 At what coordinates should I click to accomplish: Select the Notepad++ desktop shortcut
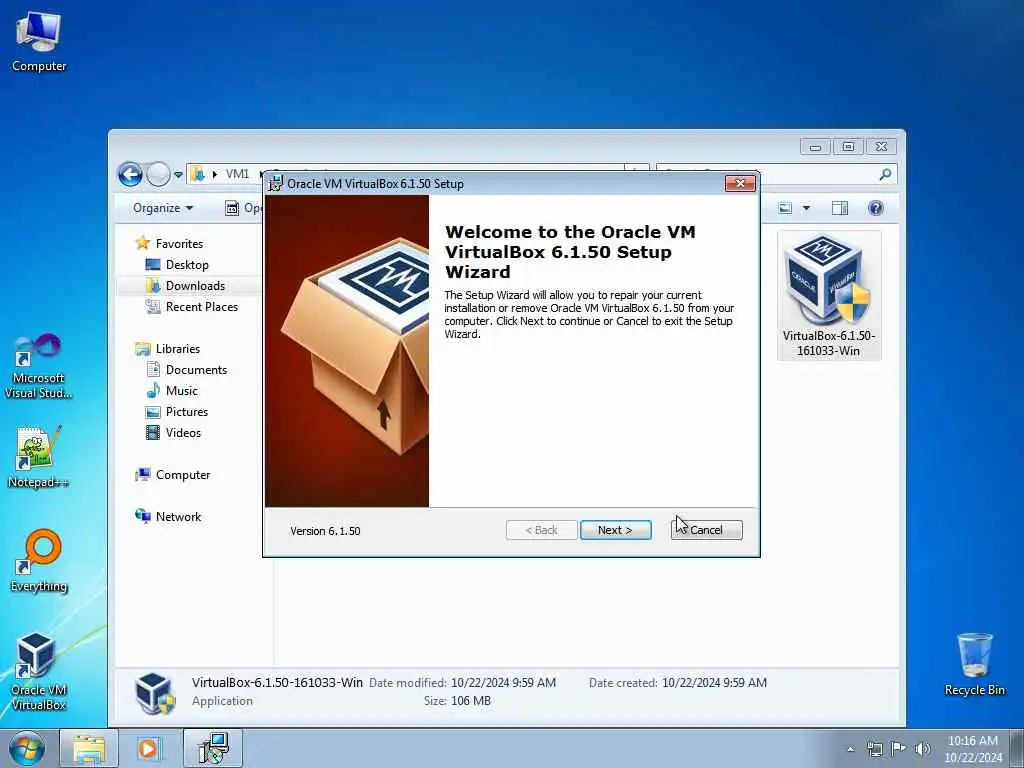[38, 457]
